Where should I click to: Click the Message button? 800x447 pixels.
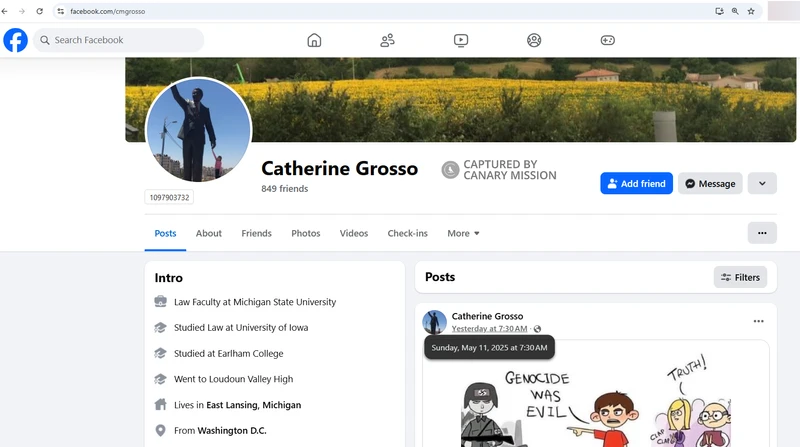710,183
